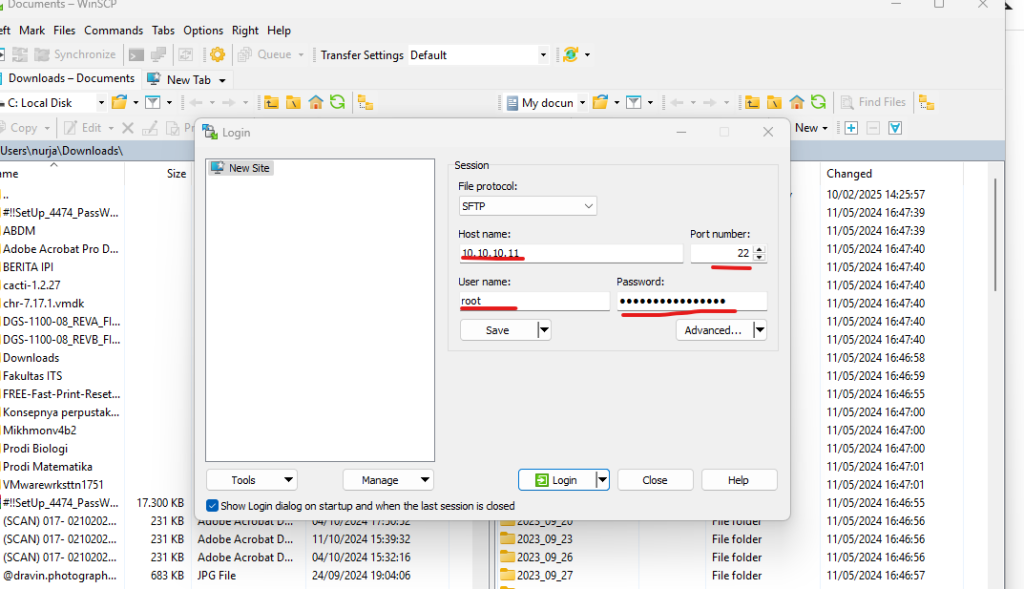The image size is (1024, 589).
Task: Select New Site in the site list
Action: pyautogui.click(x=248, y=168)
